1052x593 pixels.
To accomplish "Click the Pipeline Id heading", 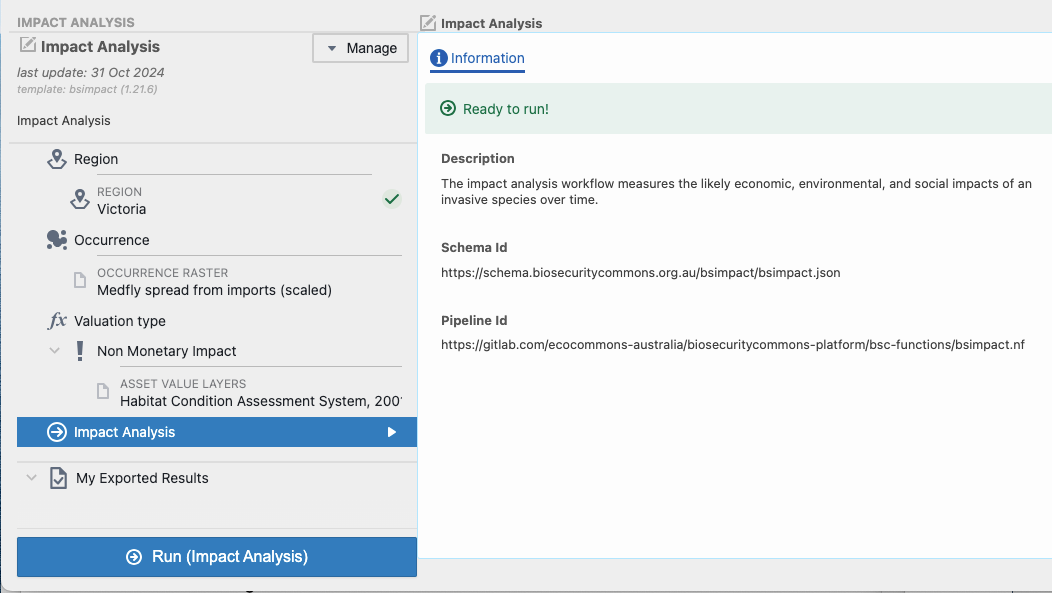I will (x=474, y=320).
